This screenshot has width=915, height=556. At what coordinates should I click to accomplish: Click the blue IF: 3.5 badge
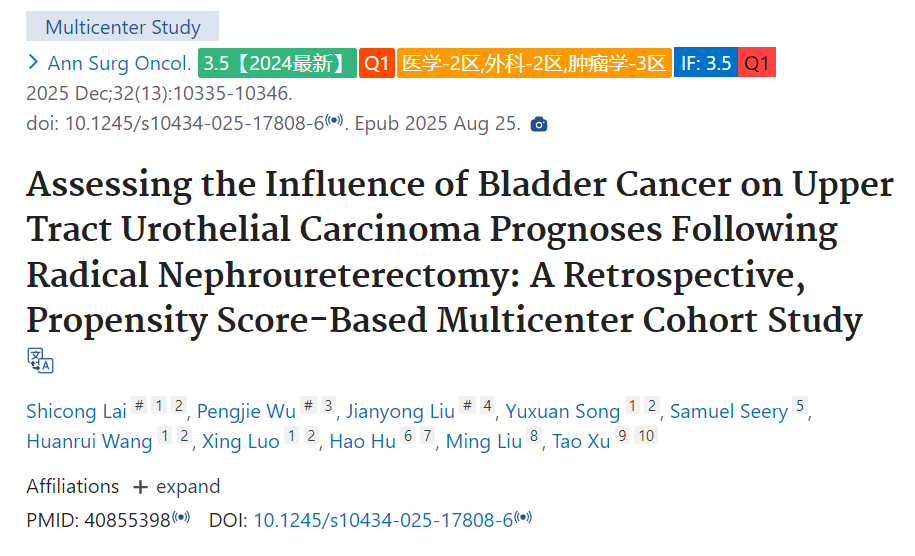point(706,63)
